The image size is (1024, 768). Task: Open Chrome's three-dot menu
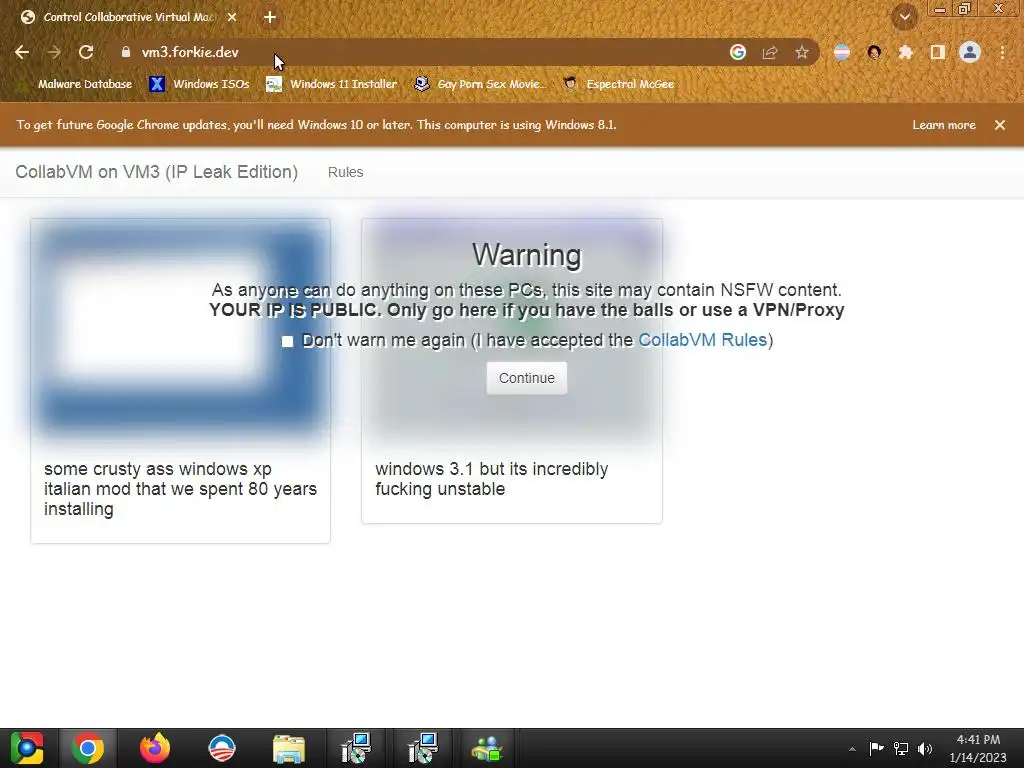point(1002,52)
